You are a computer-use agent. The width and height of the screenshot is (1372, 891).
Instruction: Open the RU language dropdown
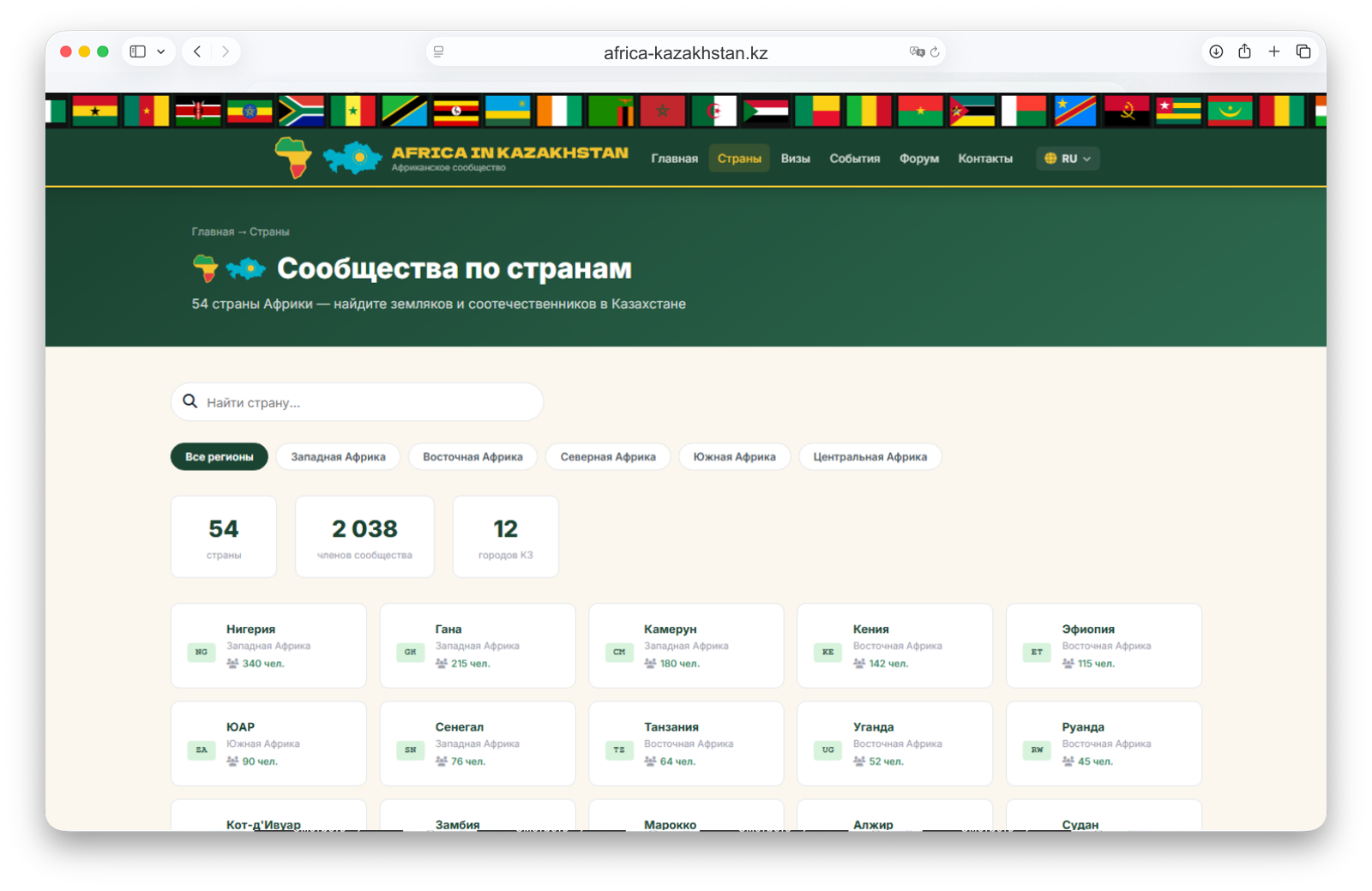pyautogui.click(x=1068, y=159)
